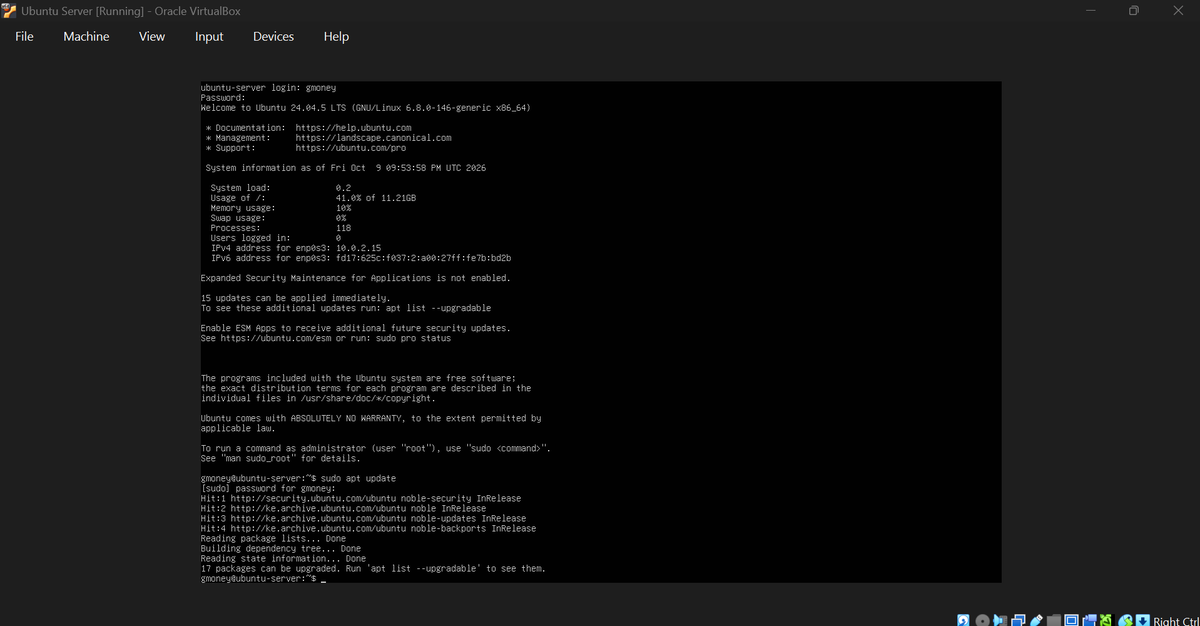The height and width of the screenshot is (626, 1200).
Task: Click the 'Memory usage: 10%' line
Action: click(x=281, y=208)
